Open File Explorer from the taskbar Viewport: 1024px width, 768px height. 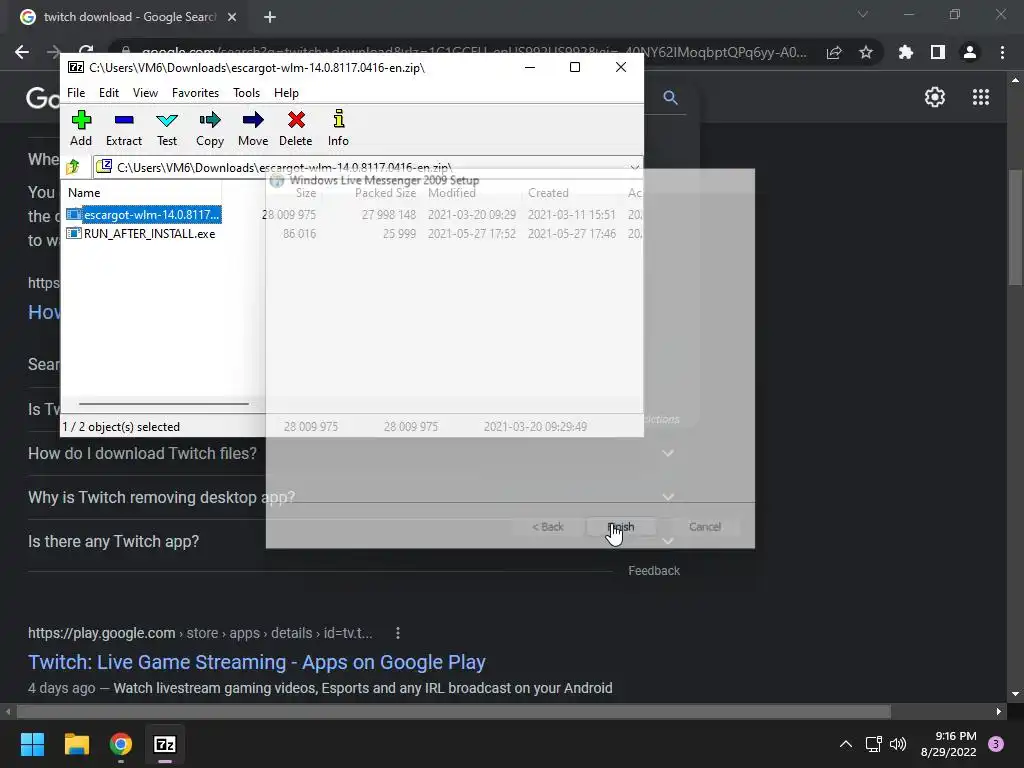[x=76, y=744]
